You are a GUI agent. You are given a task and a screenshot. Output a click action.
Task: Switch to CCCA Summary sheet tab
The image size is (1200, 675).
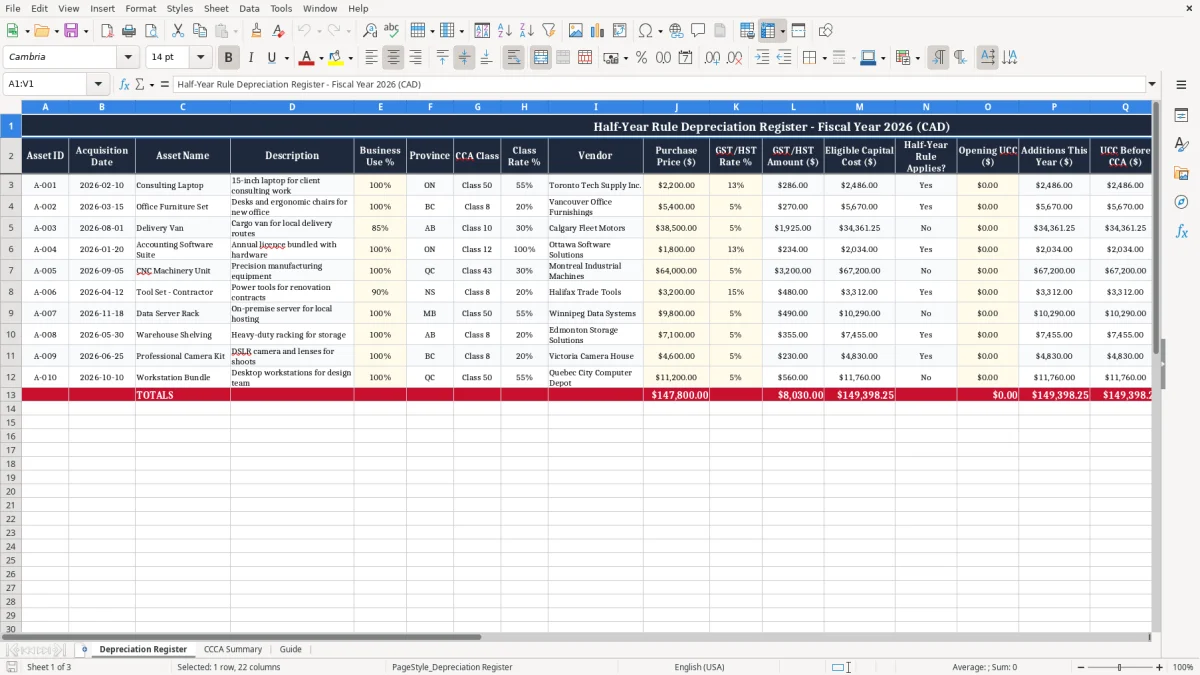click(x=233, y=649)
